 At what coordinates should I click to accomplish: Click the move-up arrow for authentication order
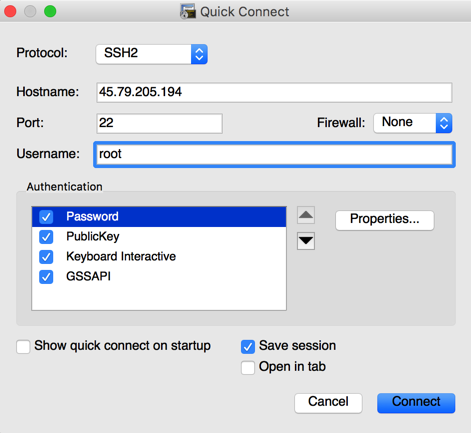pos(306,215)
